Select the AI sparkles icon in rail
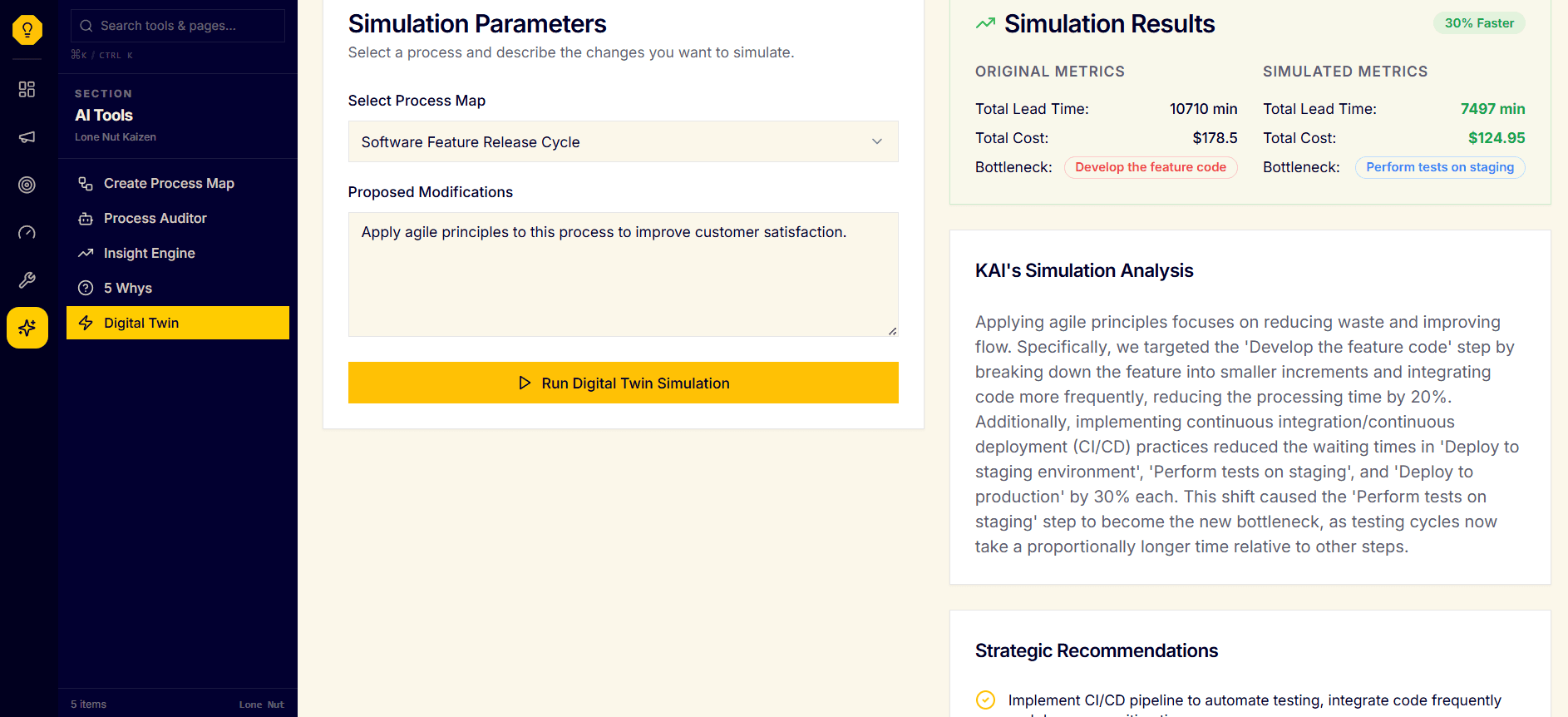This screenshot has height=717, width=1568. click(27, 328)
